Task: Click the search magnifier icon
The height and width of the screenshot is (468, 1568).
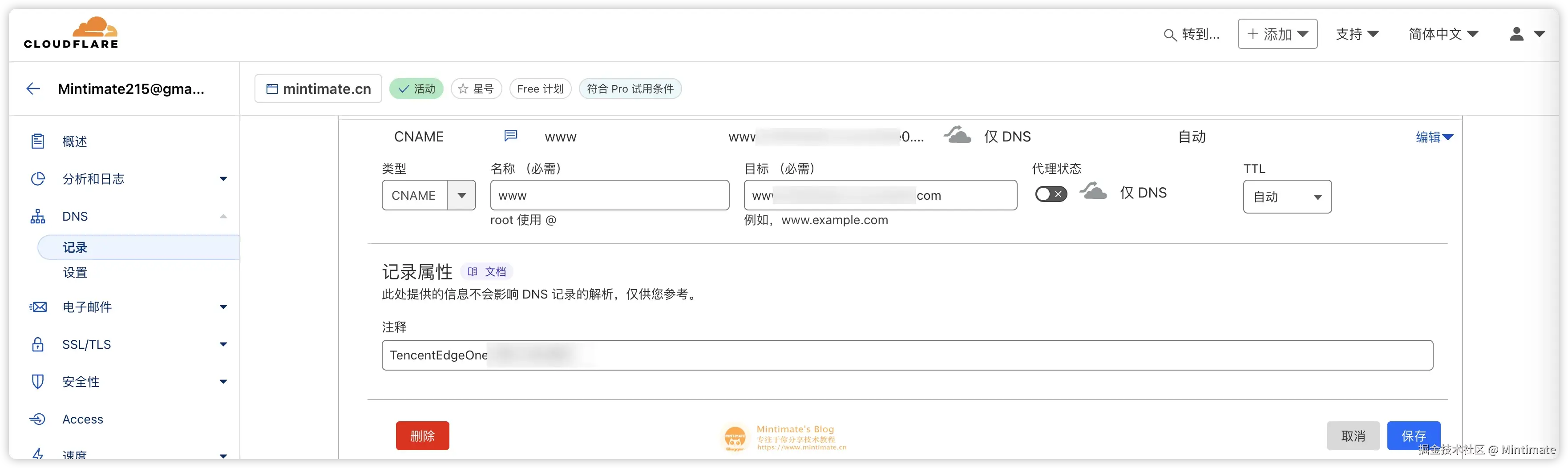Action: click(x=1169, y=35)
